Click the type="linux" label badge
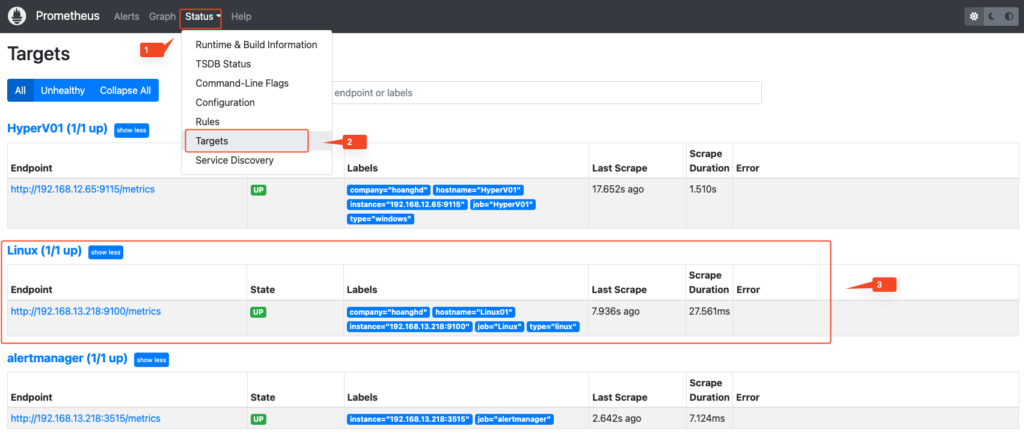1024x435 pixels. [x=553, y=327]
